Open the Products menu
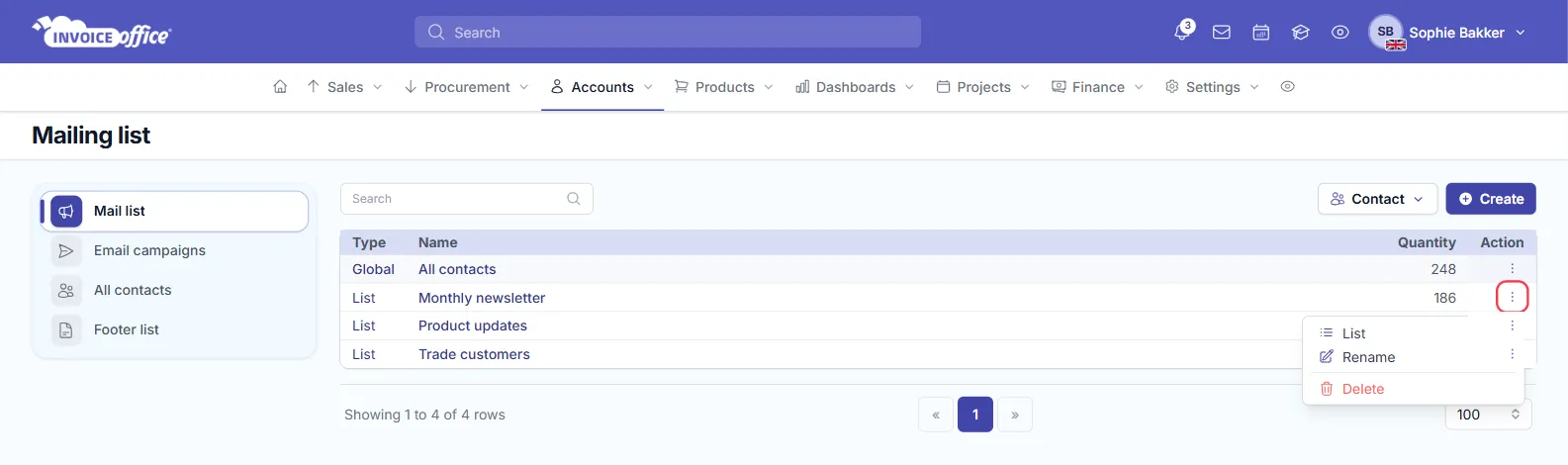This screenshot has width=1568, height=465. (724, 87)
